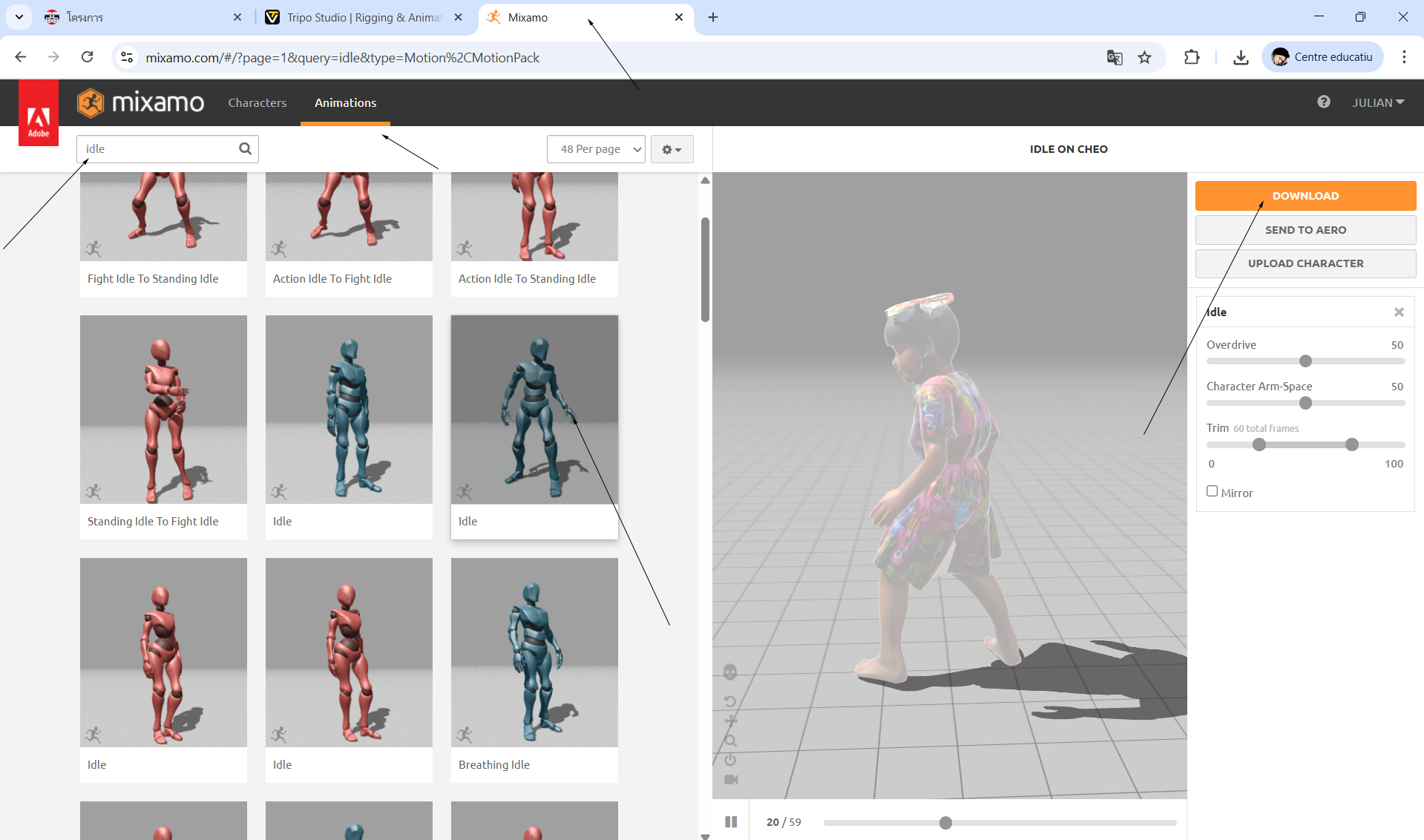Switch to the Characters tab

coord(257,102)
